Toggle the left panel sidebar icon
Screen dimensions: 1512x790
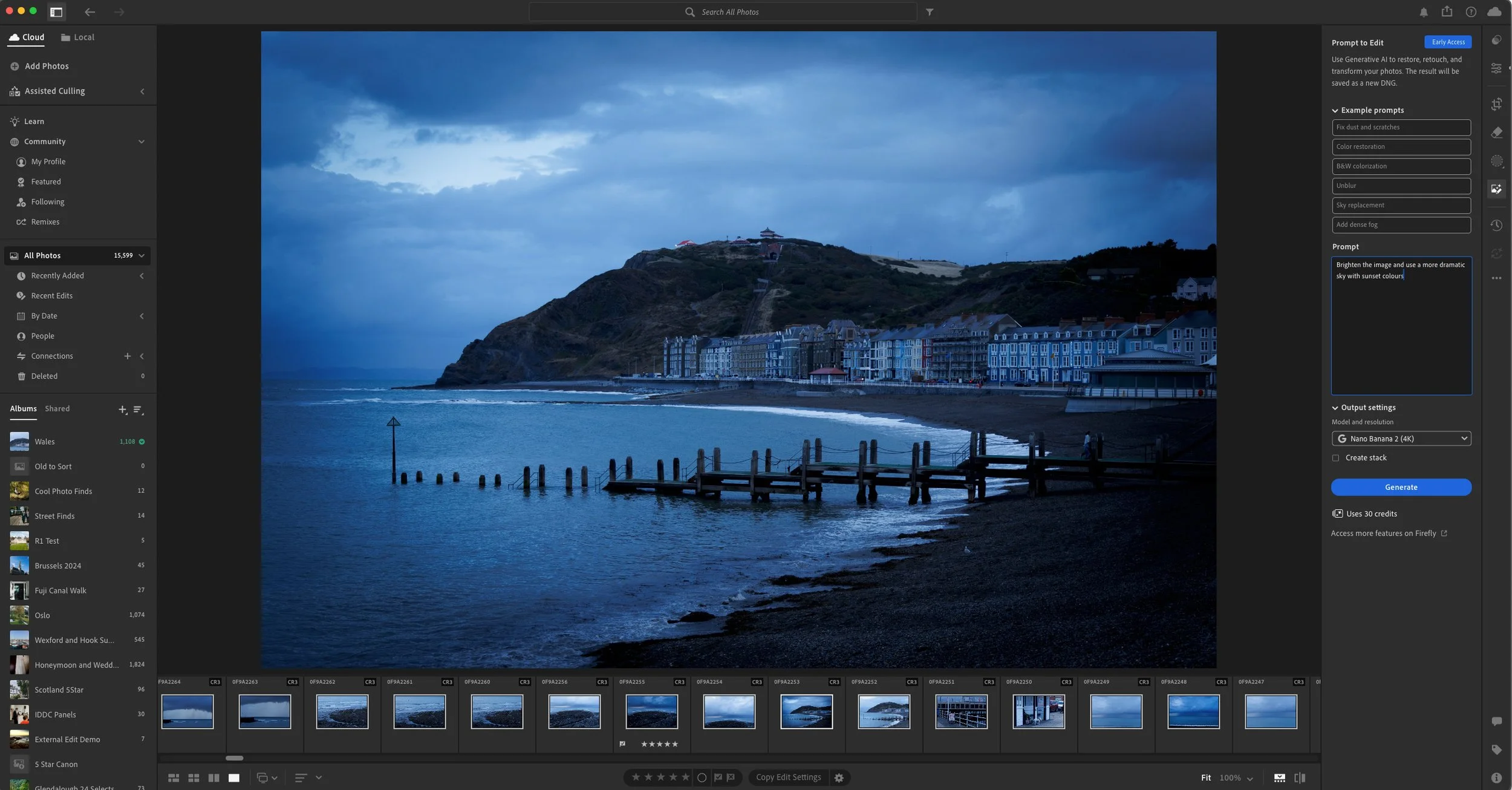56,12
